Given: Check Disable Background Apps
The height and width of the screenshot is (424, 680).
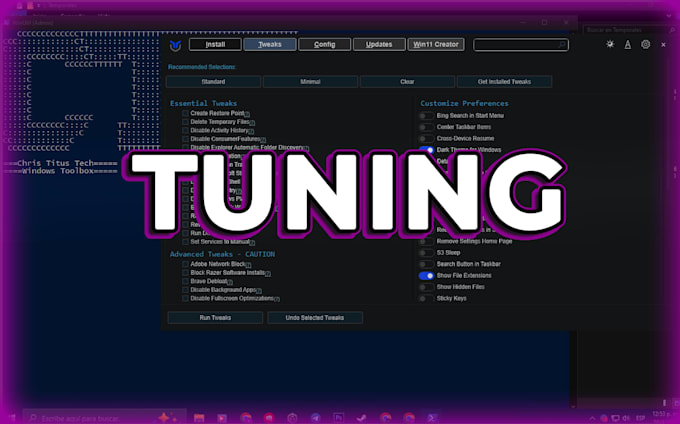Looking at the screenshot, I should (x=185, y=290).
